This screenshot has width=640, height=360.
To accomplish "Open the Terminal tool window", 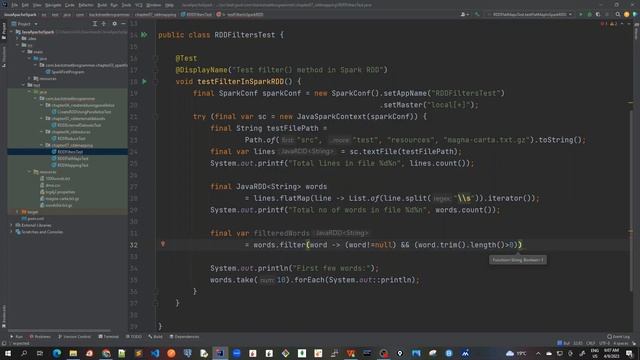I will click(x=109, y=337).
